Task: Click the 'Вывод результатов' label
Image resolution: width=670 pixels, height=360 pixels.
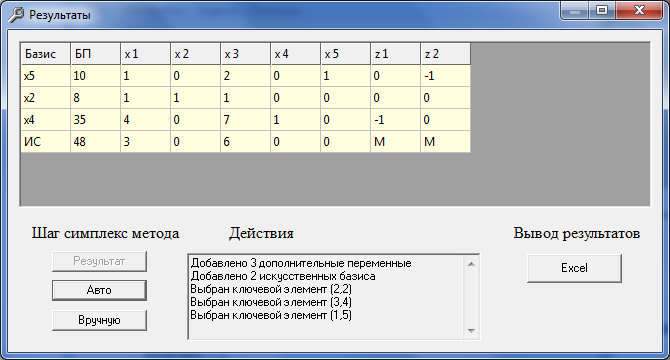Action: click(x=576, y=234)
